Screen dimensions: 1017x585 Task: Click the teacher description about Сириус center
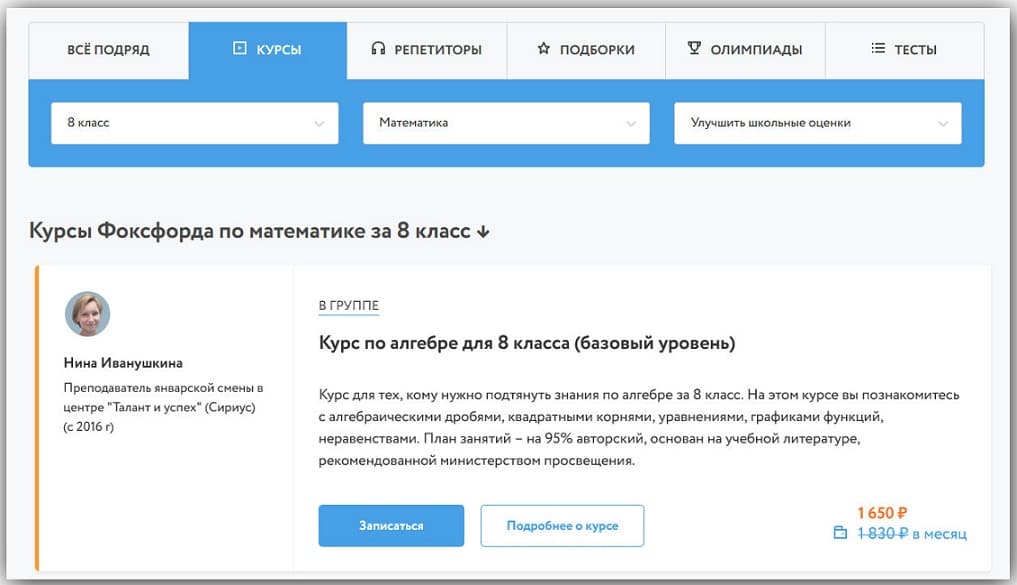pos(163,407)
